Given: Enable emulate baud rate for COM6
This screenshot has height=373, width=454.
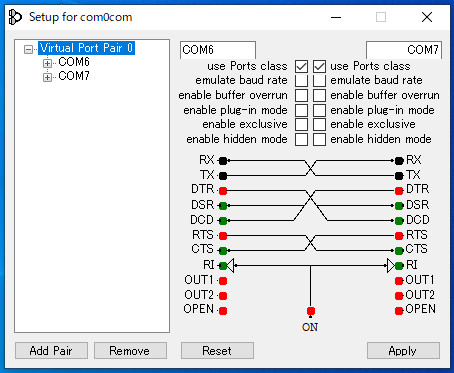Looking at the screenshot, I should [x=301, y=81].
